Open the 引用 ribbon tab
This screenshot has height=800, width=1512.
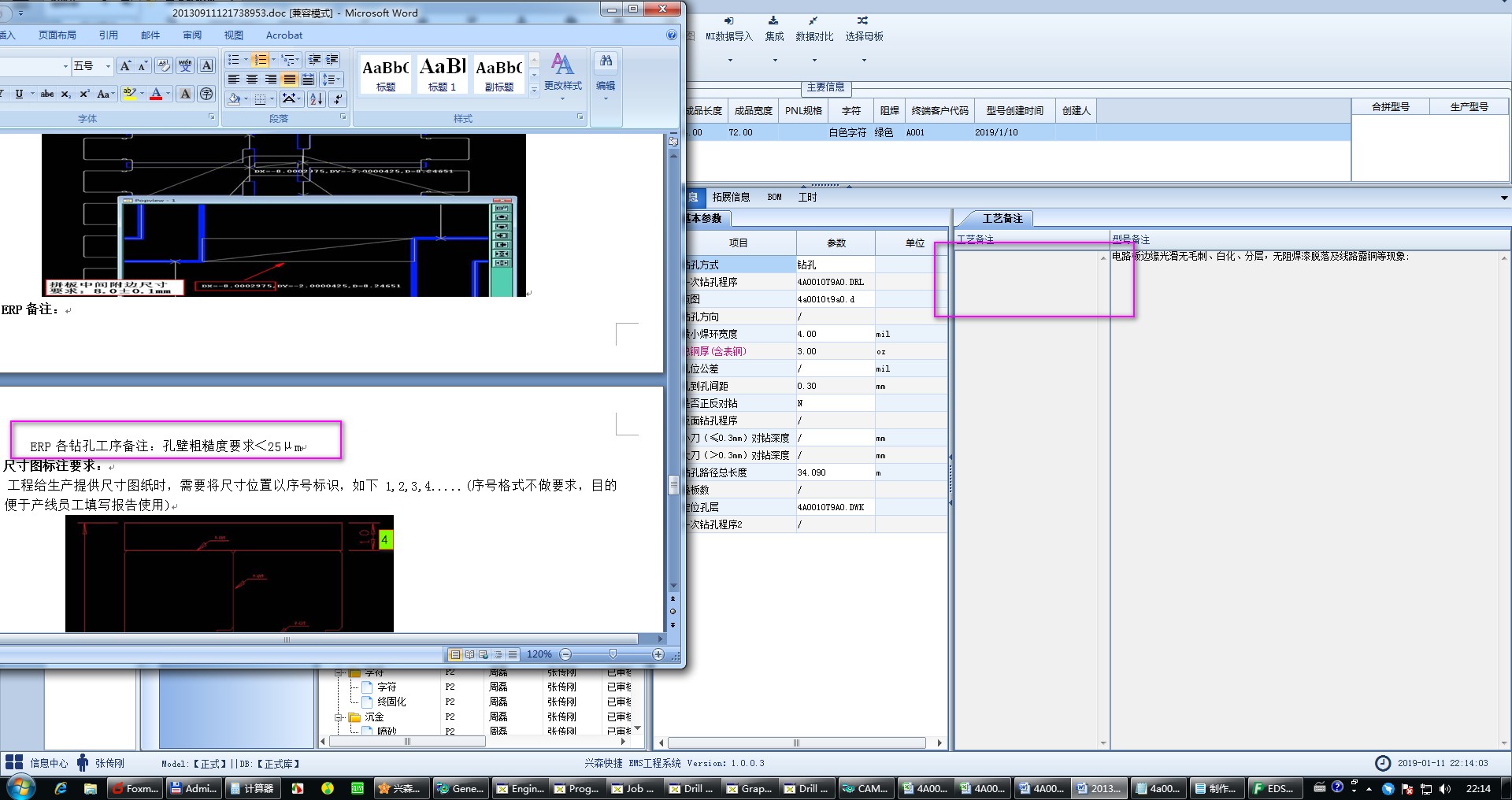pos(109,35)
